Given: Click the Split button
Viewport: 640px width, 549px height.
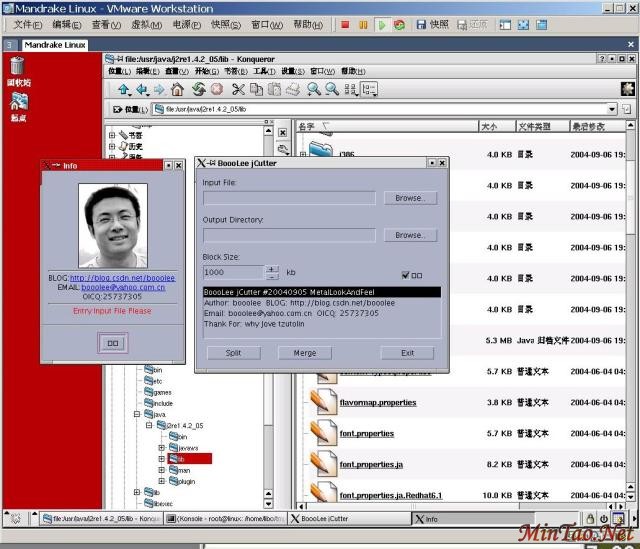Looking at the screenshot, I should coord(233,353).
